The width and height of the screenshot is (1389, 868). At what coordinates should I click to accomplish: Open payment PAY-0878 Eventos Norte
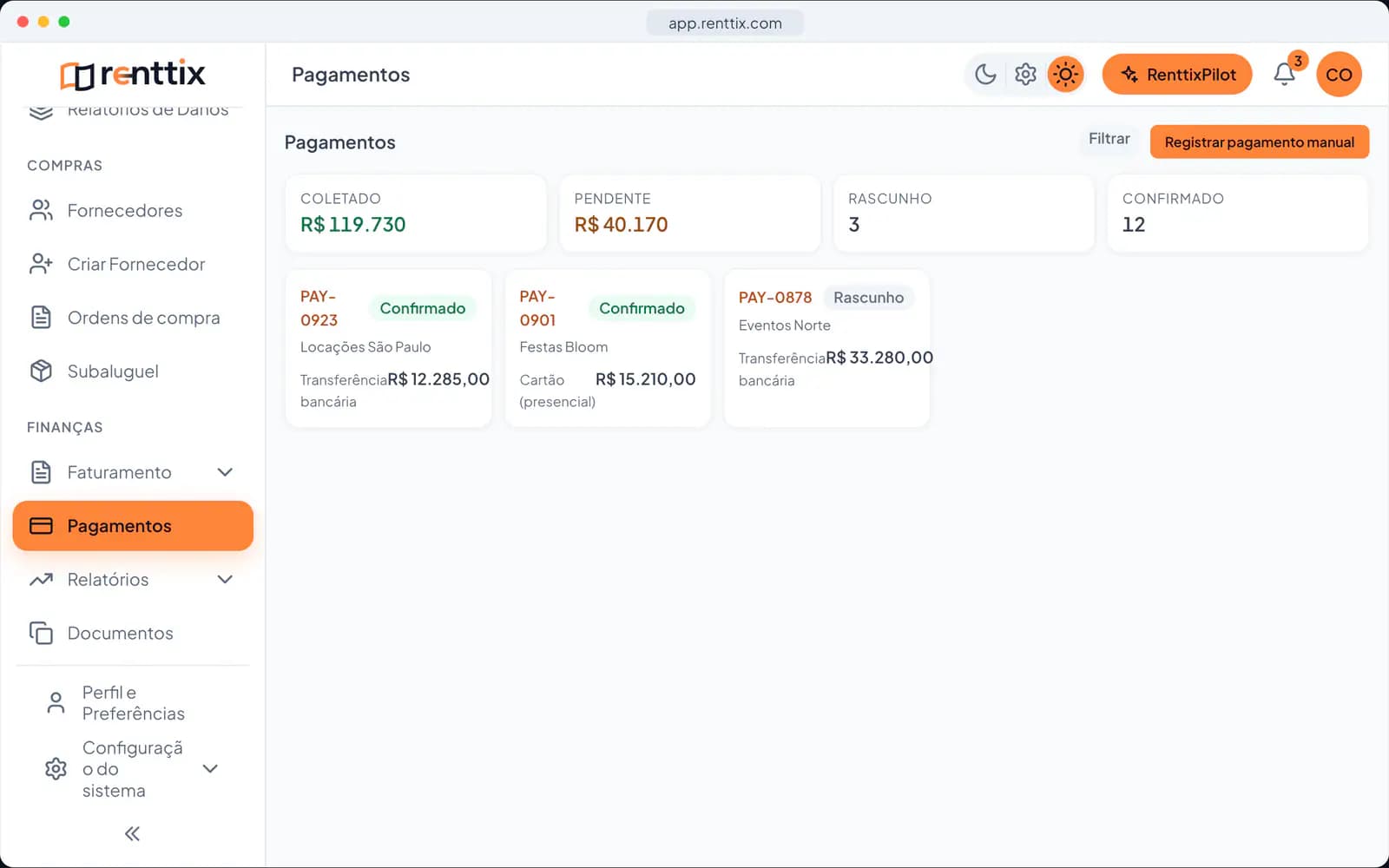coord(826,348)
